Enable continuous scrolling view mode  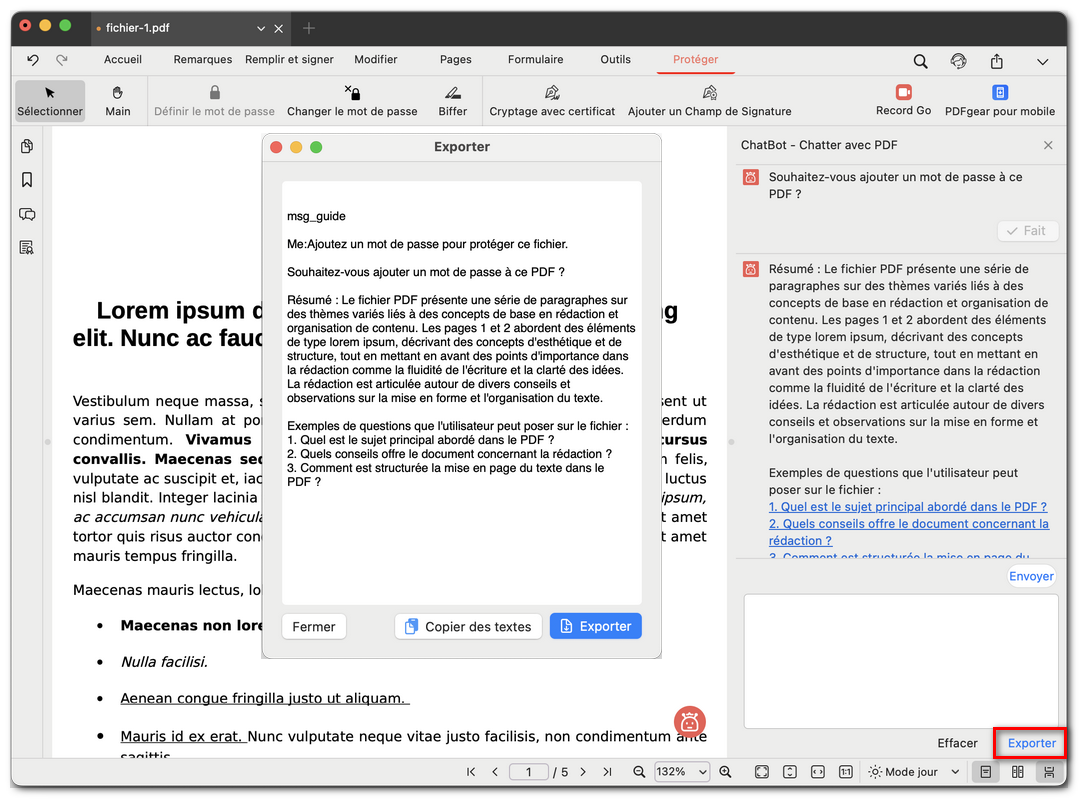pyautogui.click(x=1049, y=772)
